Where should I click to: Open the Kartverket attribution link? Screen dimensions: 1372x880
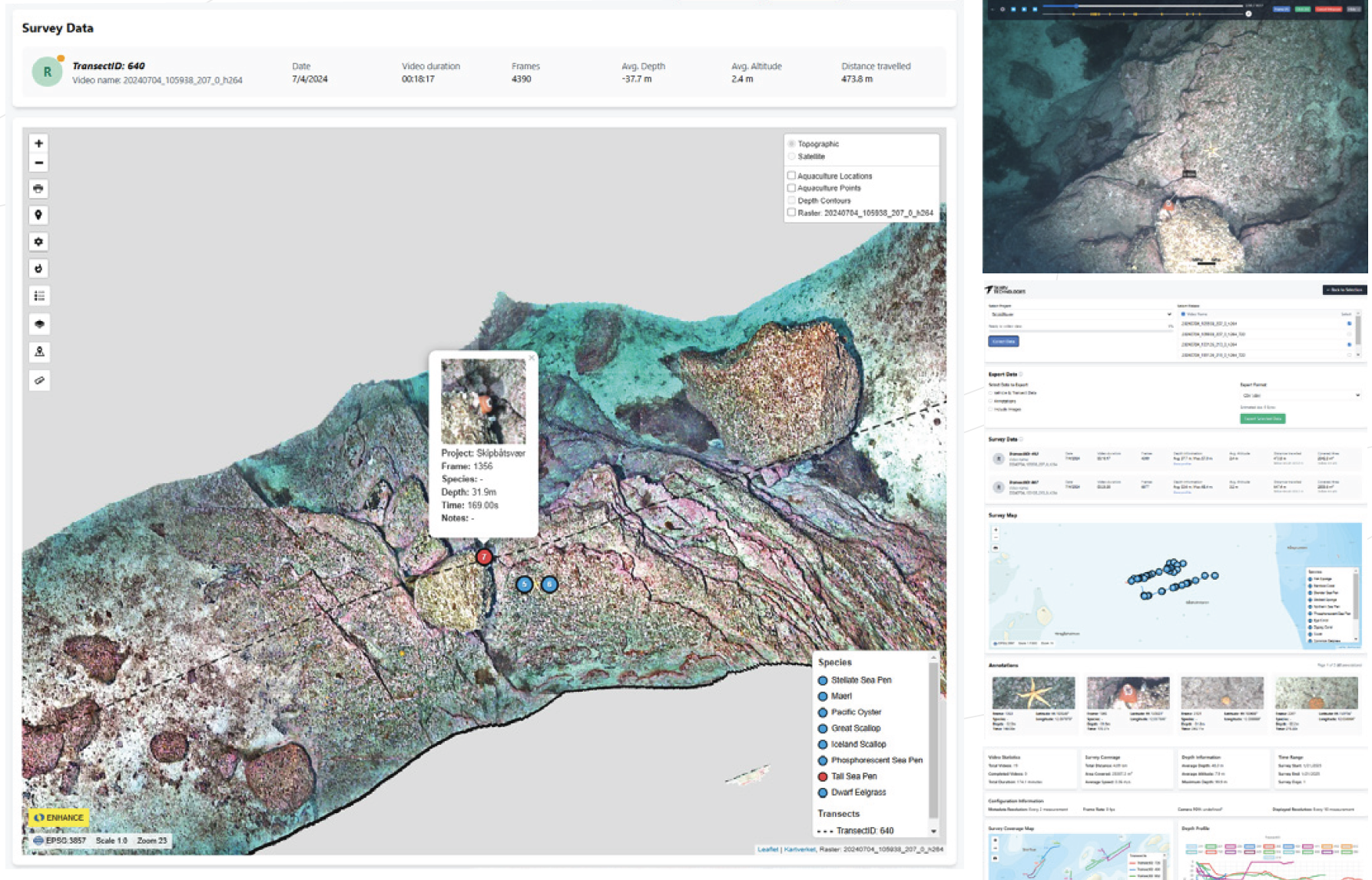(800, 849)
